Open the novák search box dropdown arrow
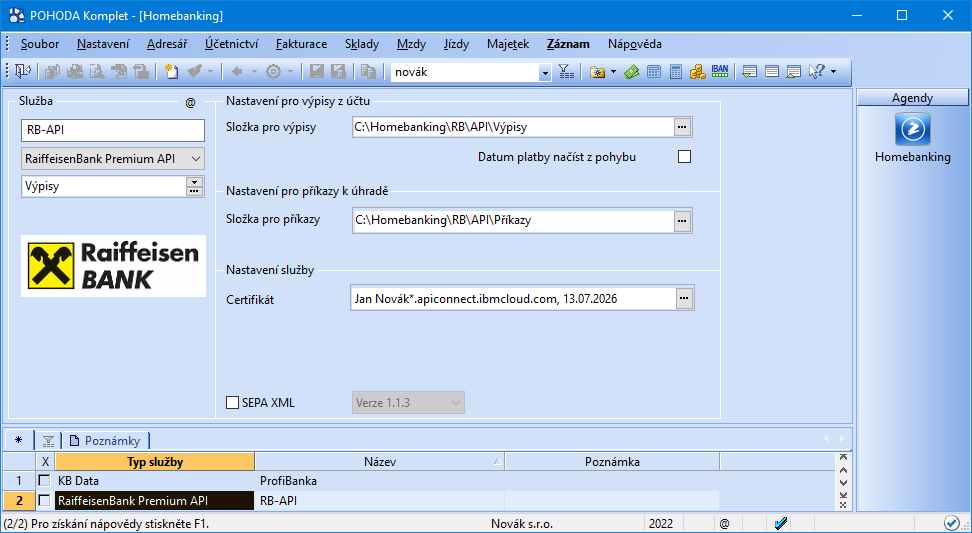Image resolution: width=972 pixels, height=533 pixels. pos(545,73)
